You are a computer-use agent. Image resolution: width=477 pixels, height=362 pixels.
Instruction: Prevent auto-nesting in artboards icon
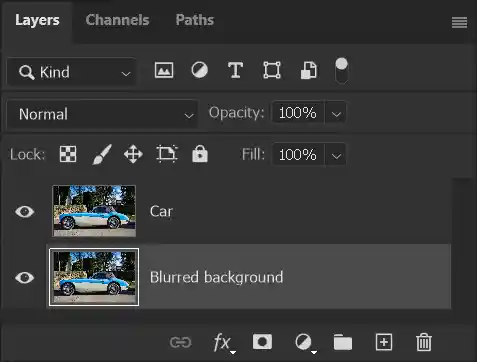point(167,154)
